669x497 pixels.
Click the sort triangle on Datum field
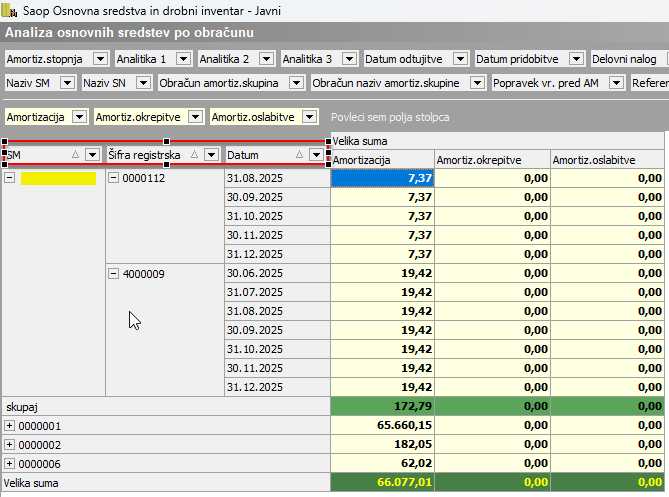tap(301, 155)
